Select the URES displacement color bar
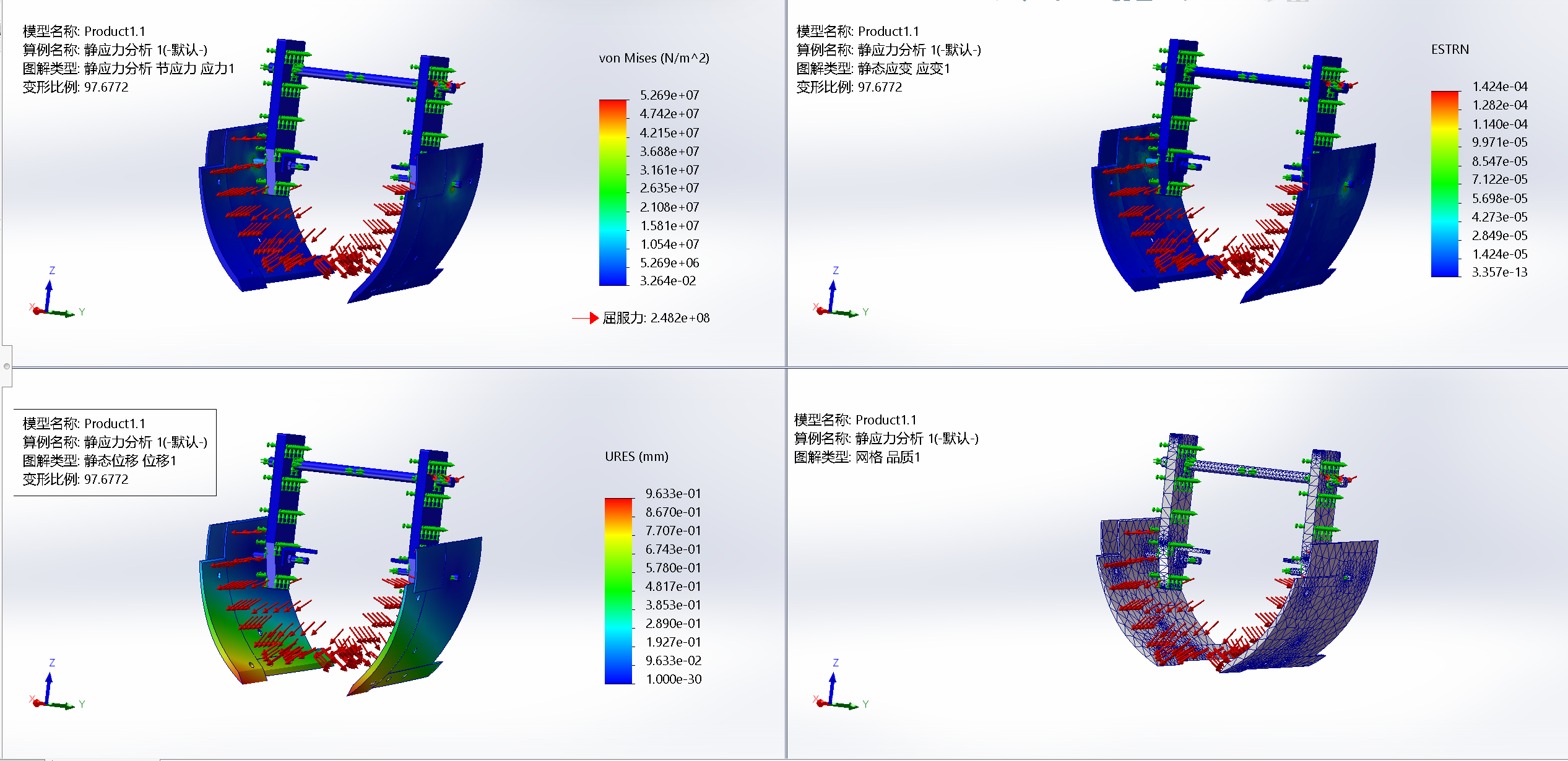This screenshot has height=761, width=1568. pos(618,591)
